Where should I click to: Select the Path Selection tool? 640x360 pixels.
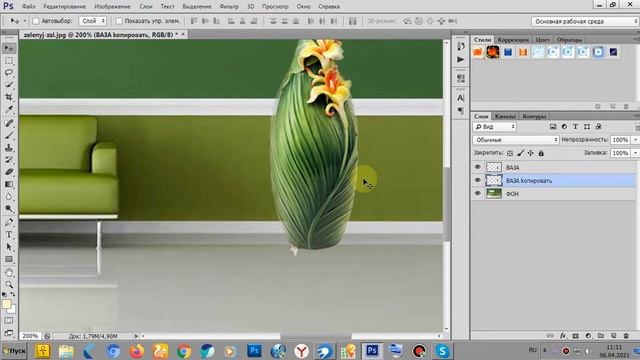coord(9,247)
